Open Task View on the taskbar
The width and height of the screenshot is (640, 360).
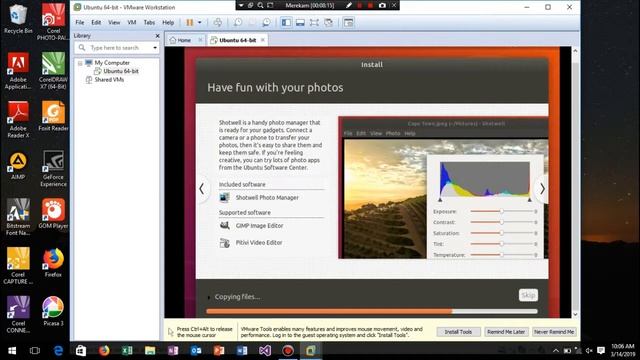click(x=35, y=351)
